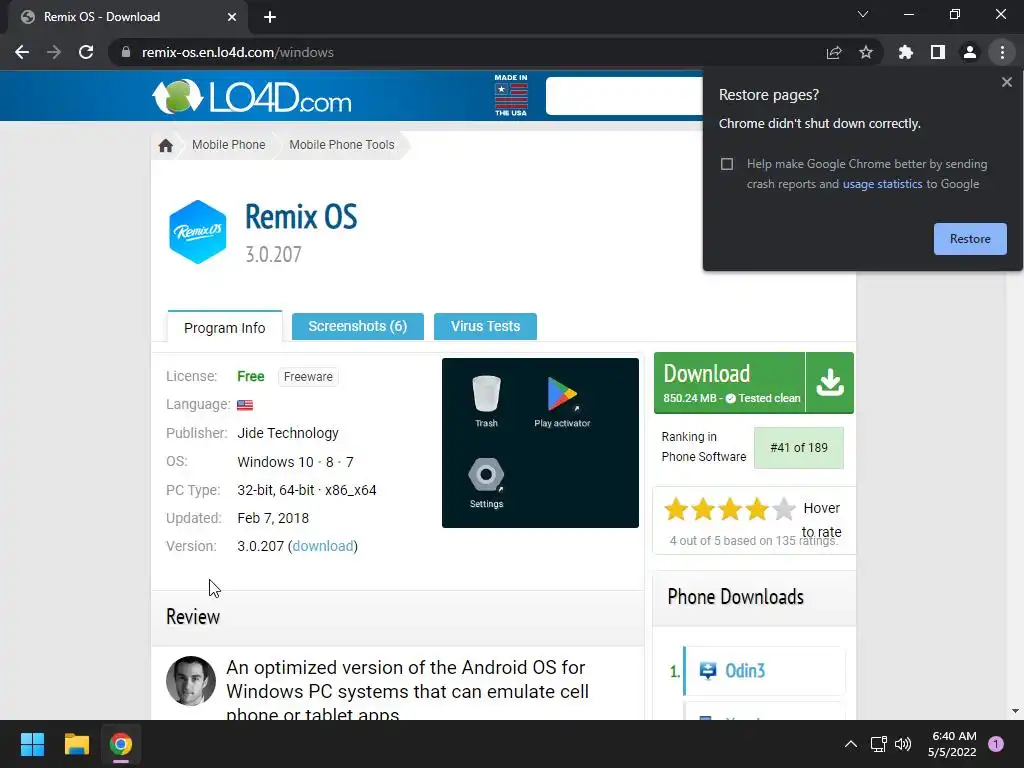This screenshot has width=1024, height=768.
Task: Click the Restore button
Action: click(x=970, y=239)
